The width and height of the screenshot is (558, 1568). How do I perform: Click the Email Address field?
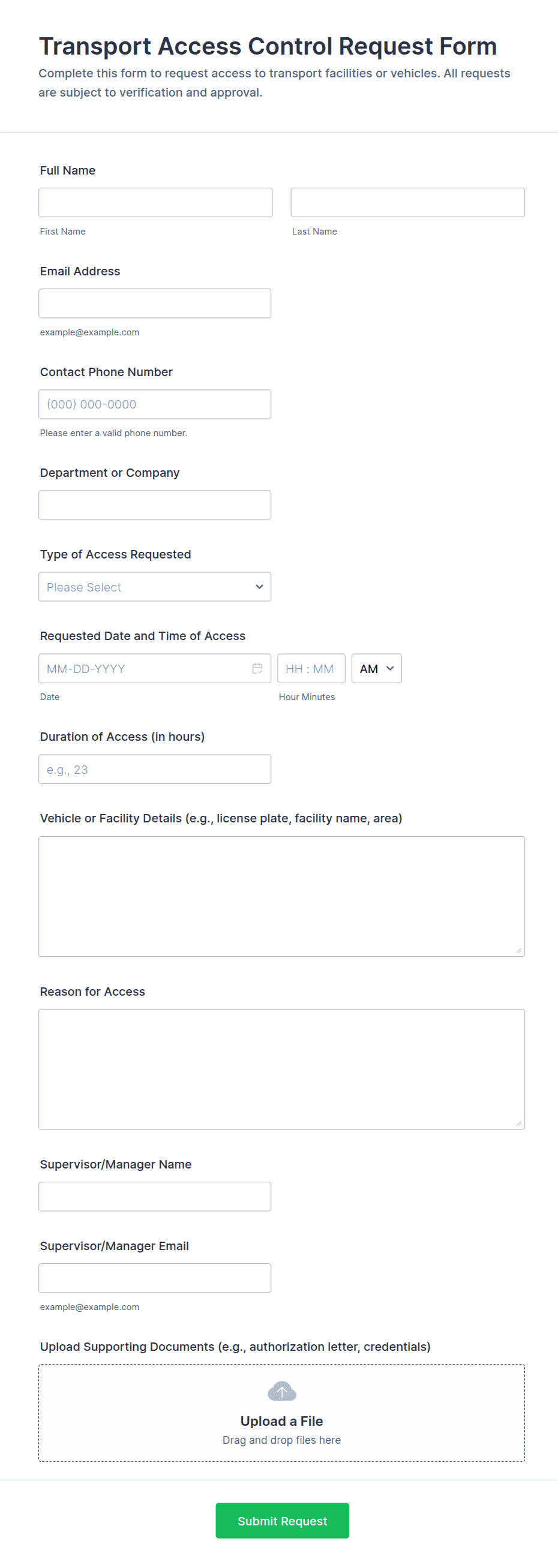pyautogui.click(x=155, y=303)
